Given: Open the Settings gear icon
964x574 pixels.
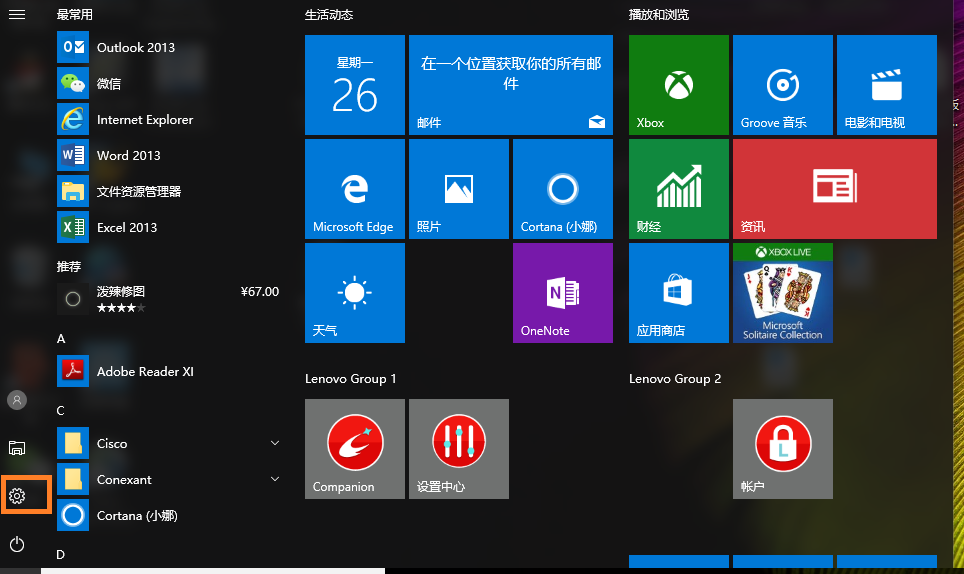Looking at the screenshot, I should tap(17, 496).
